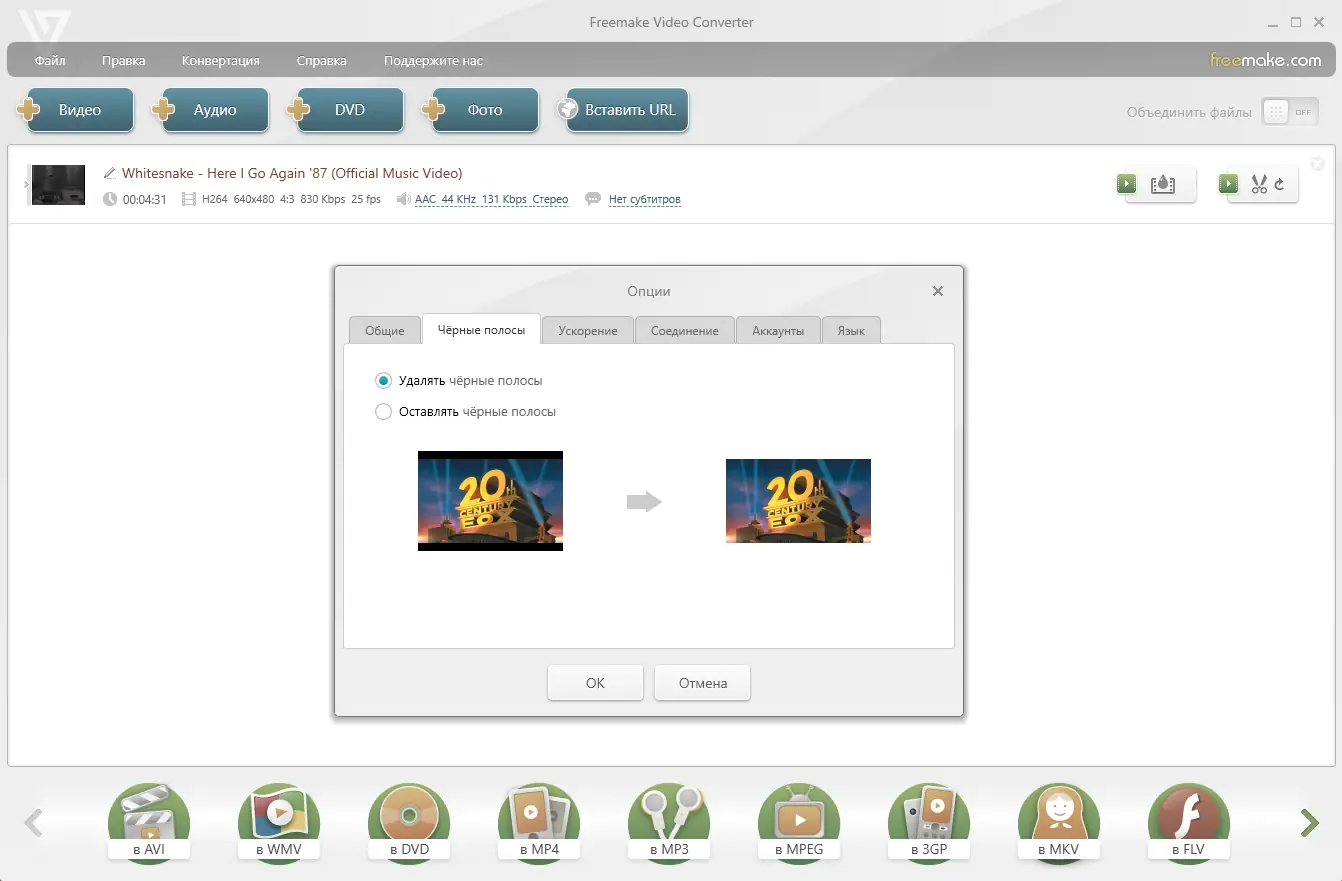Viewport: 1342px width, 881px height.
Task: Confirm options with the OK button
Action: (x=595, y=683)
